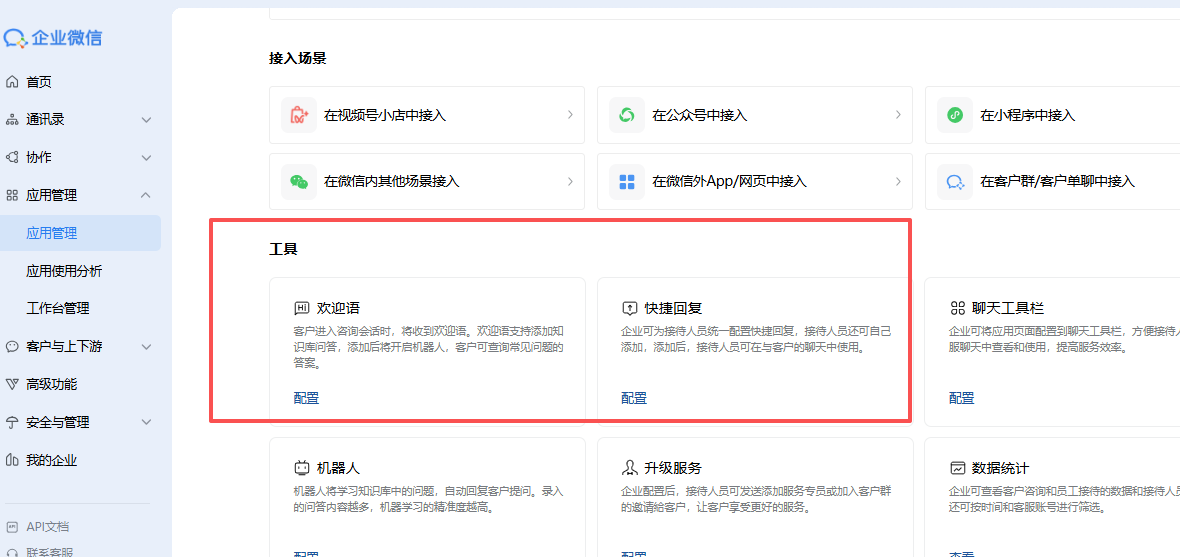Click the 机器人 robot icon
This screenshot has width=1180, height=557.
(x=301, y=468)
